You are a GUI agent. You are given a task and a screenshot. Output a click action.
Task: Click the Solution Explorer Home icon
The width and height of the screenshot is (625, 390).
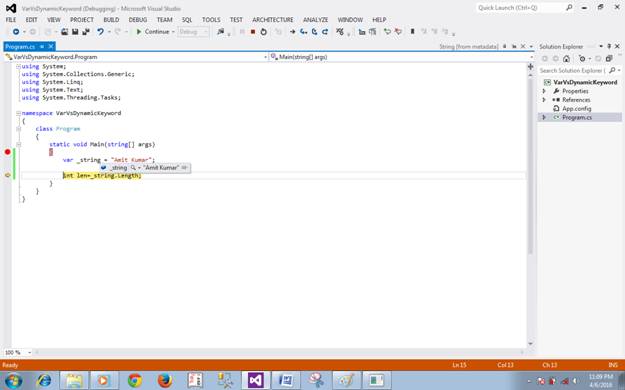(x=566, y=59)
